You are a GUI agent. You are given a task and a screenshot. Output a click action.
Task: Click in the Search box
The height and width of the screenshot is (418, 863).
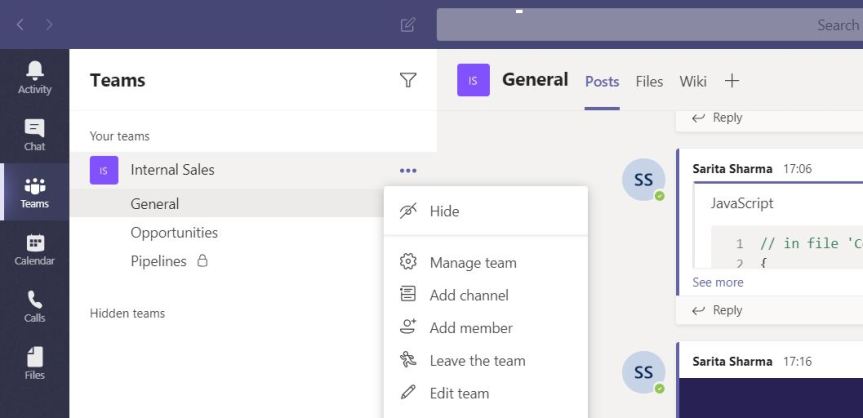650,25
